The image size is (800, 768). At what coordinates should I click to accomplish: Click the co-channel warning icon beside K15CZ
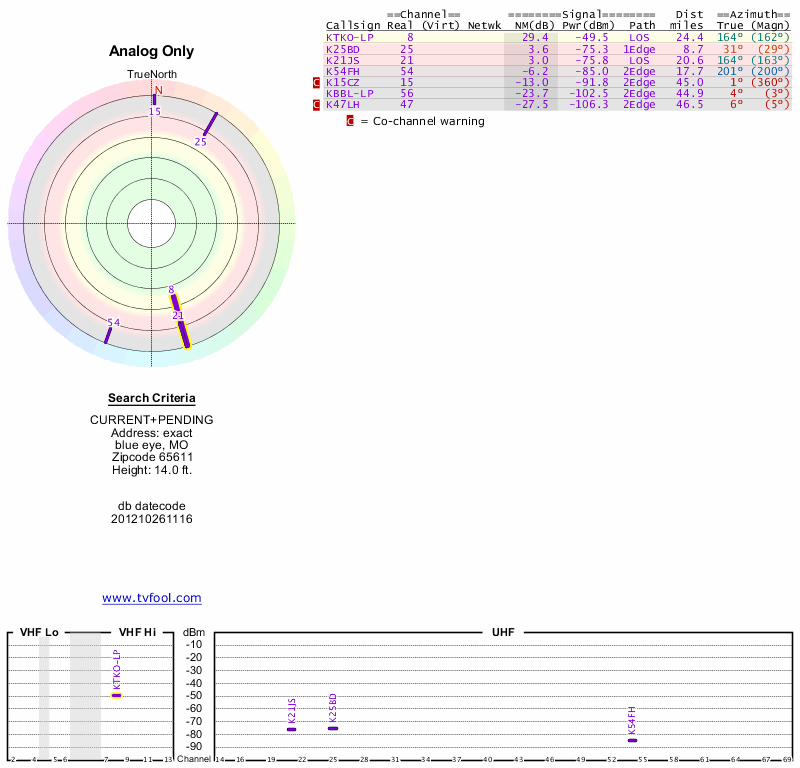(x=317, y=82)
